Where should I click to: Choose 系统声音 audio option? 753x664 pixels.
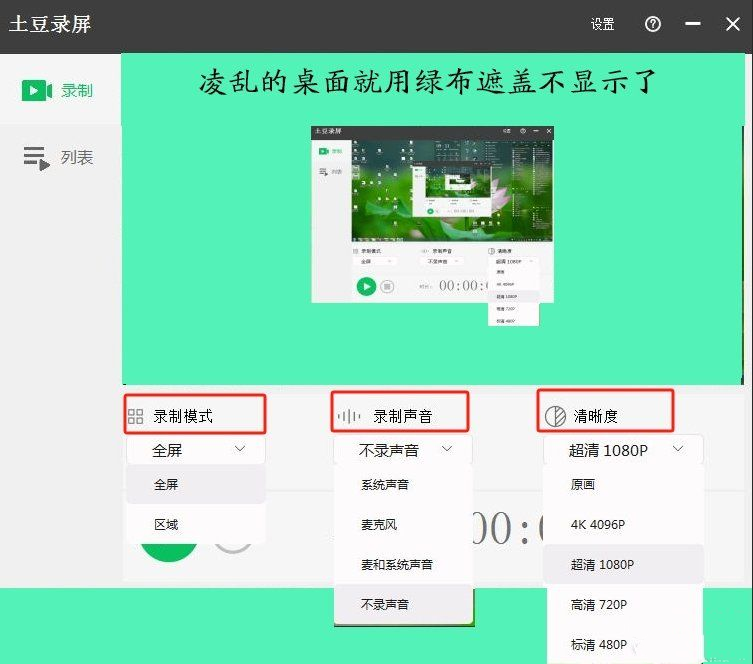(x=403, y=484)
